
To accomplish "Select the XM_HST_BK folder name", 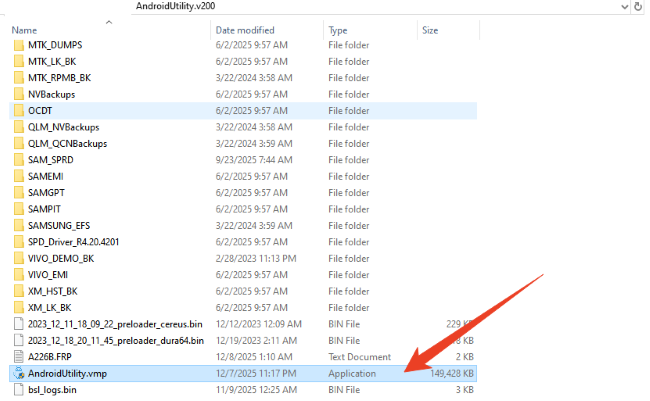I will pos(53,291).
